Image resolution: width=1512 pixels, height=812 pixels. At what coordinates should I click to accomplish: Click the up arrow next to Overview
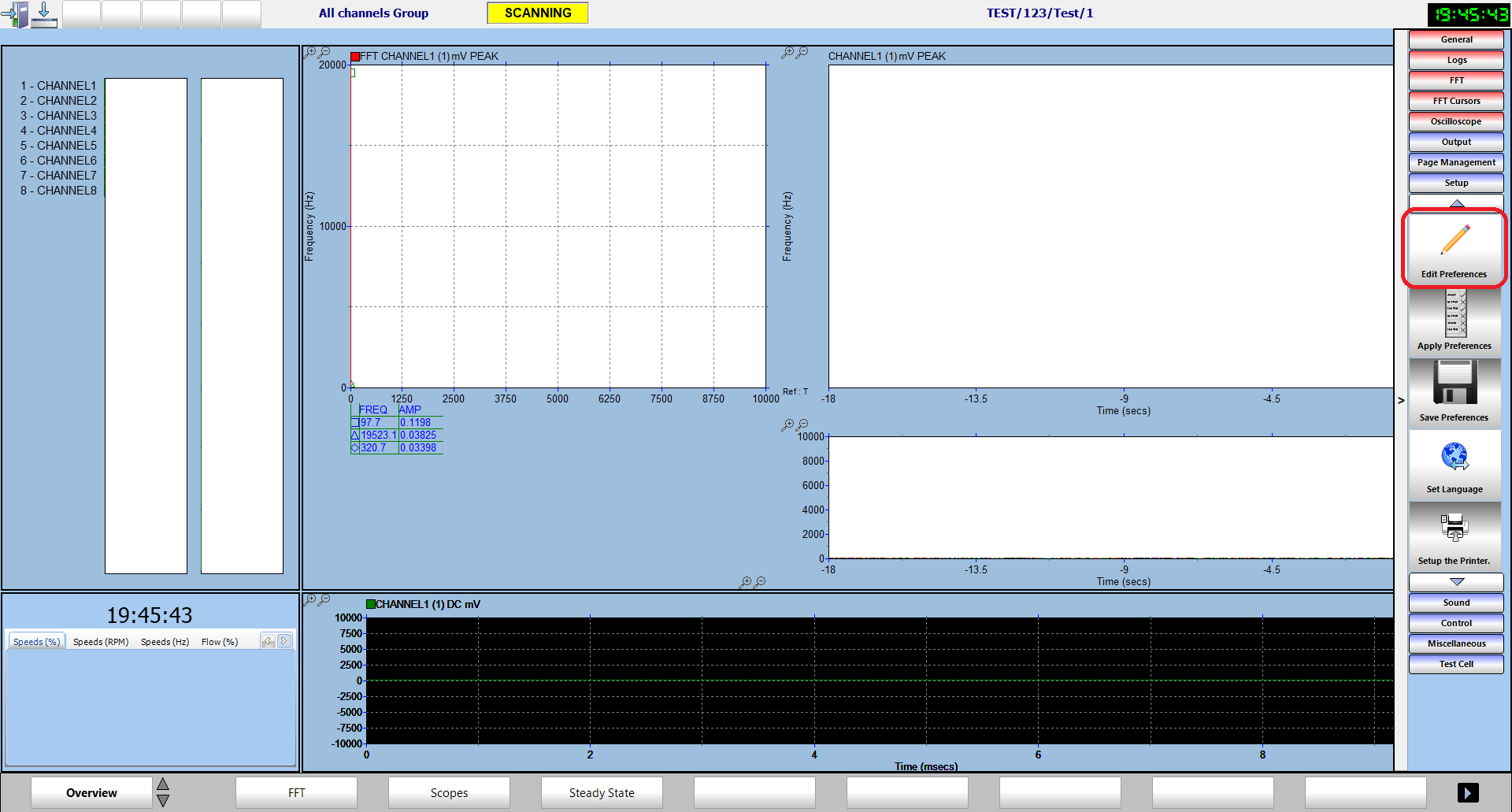[x=163, y=784]
